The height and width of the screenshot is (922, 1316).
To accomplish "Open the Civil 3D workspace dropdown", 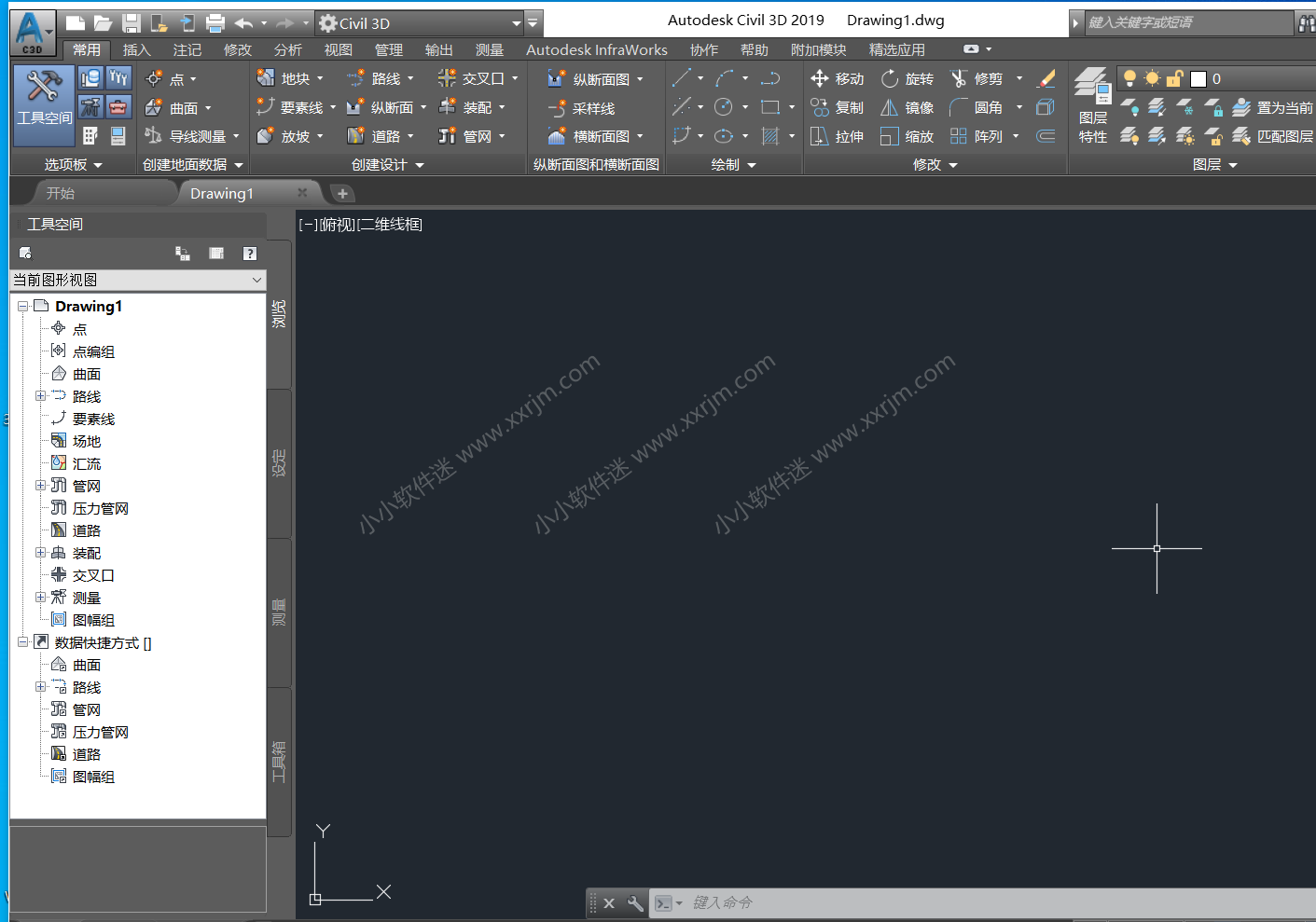I will 420,23.
